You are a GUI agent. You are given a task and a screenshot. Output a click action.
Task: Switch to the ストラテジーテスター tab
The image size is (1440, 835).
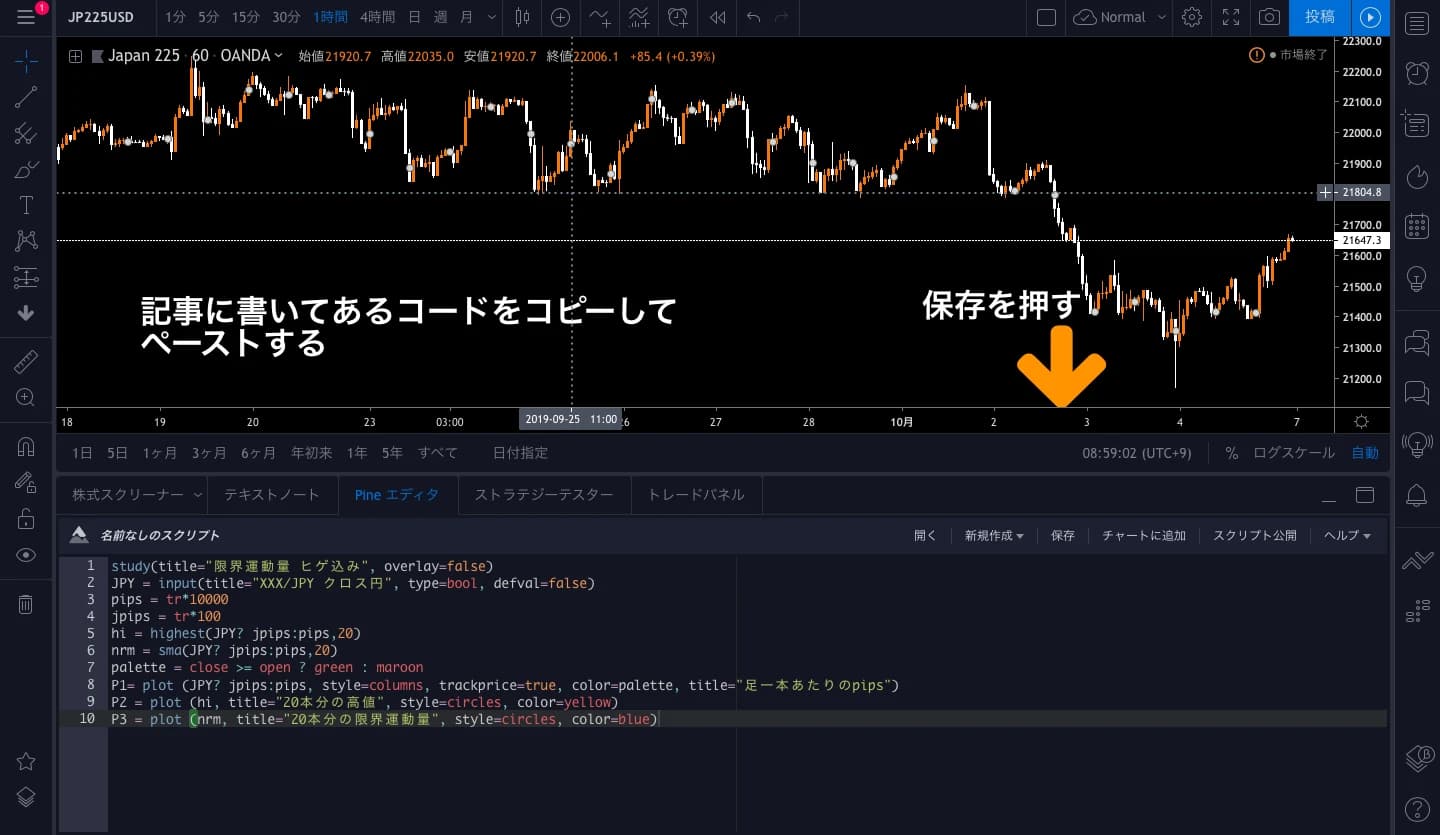(x=544, y=494)
